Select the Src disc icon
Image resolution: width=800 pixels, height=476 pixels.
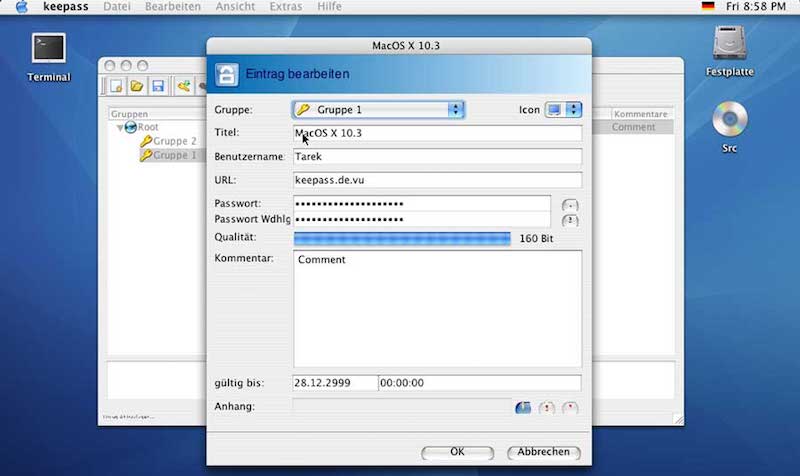730,127
